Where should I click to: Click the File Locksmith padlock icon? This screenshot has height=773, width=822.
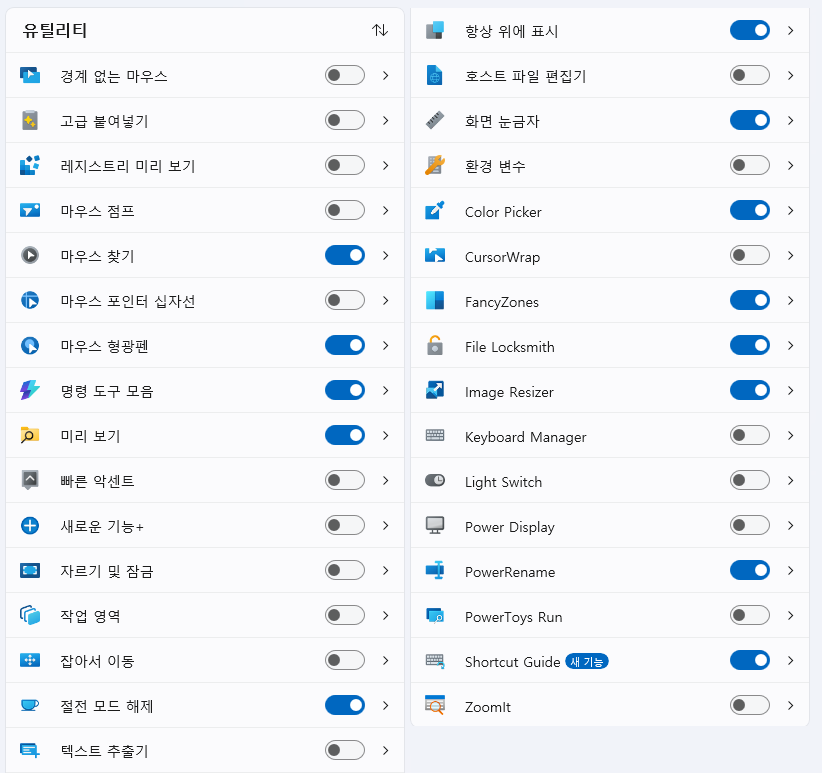click(435, 346)
